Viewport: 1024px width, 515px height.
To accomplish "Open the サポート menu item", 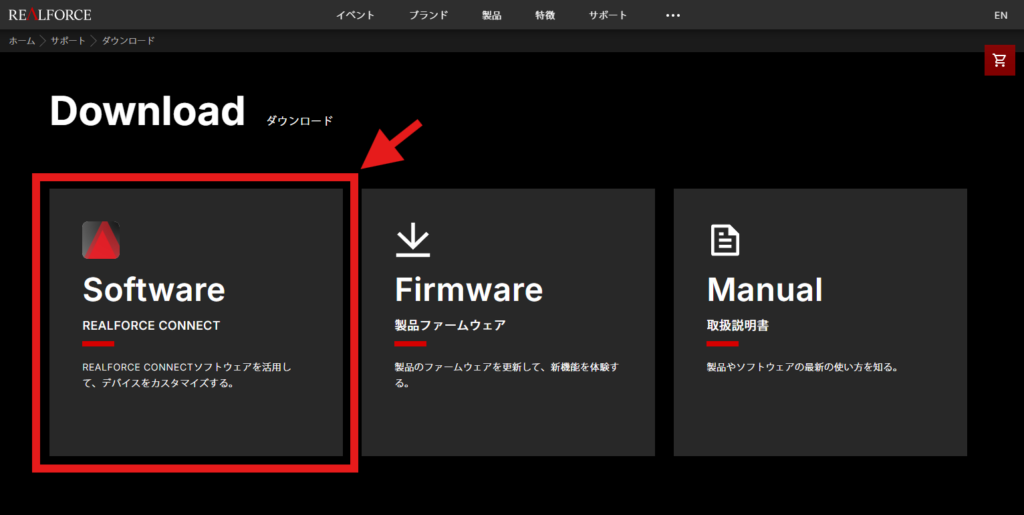I will (607, 15).
